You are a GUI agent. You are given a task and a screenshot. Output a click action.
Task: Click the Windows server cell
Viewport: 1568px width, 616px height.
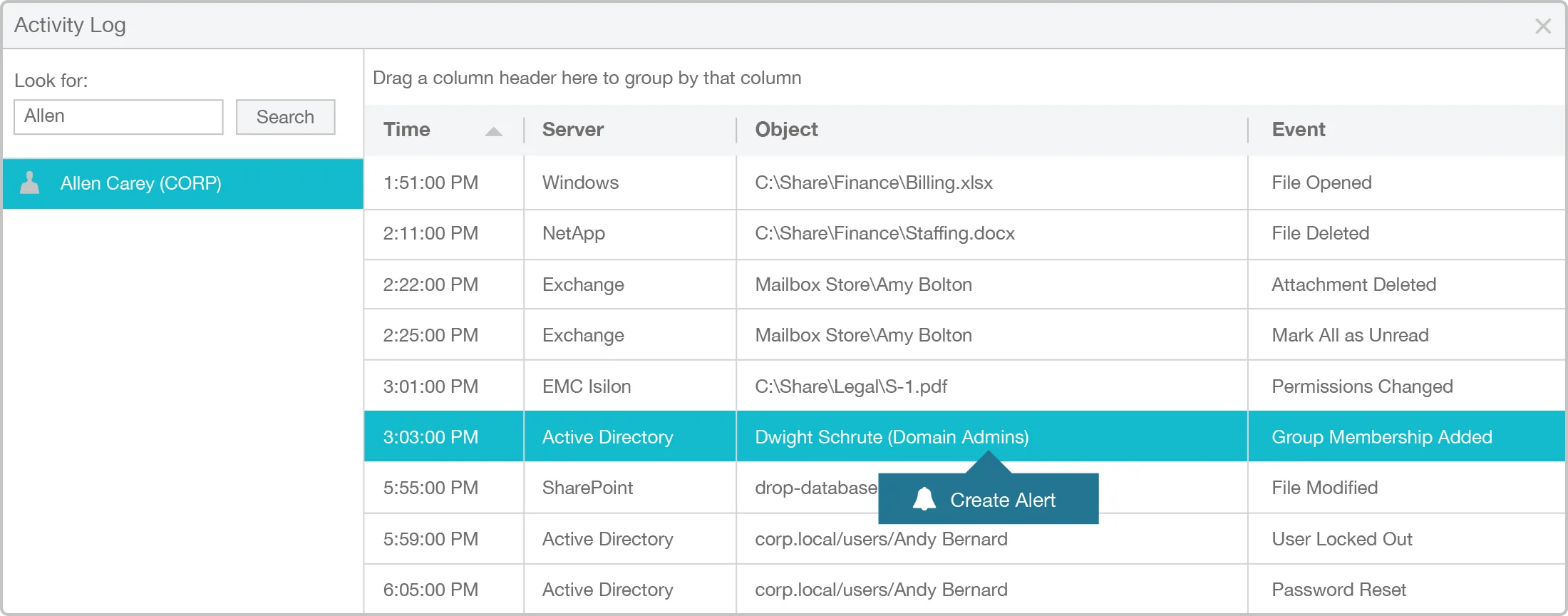coord(630,183)
